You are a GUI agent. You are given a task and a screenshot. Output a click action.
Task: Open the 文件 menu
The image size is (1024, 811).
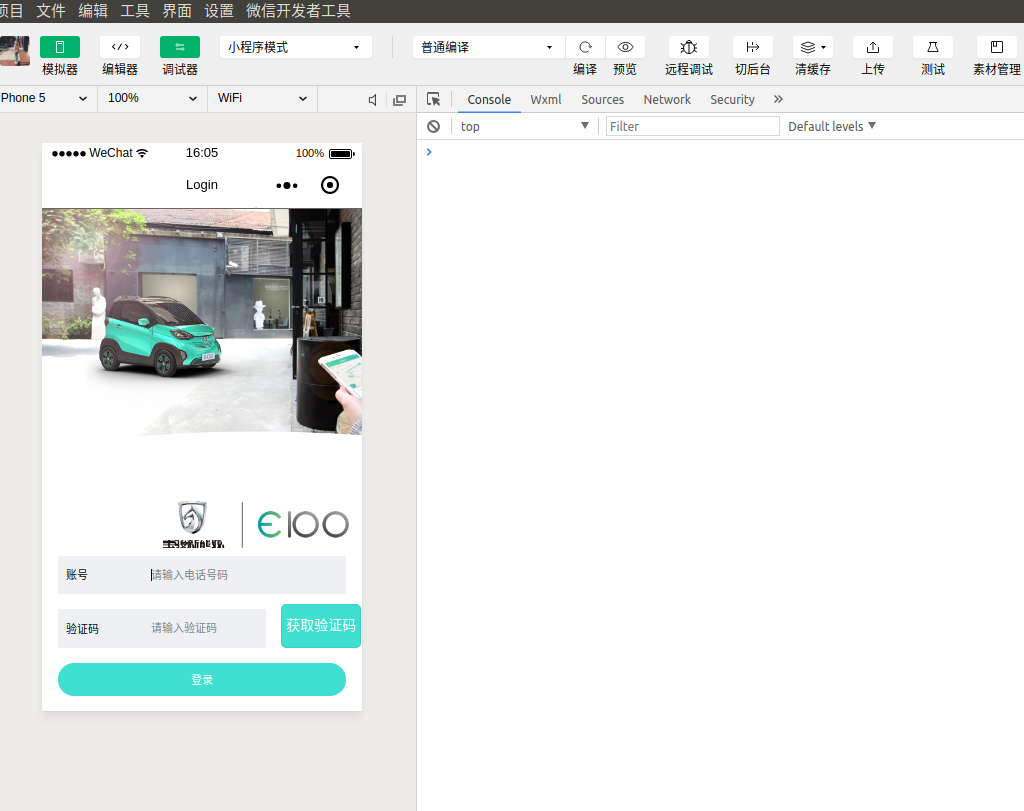50,11
